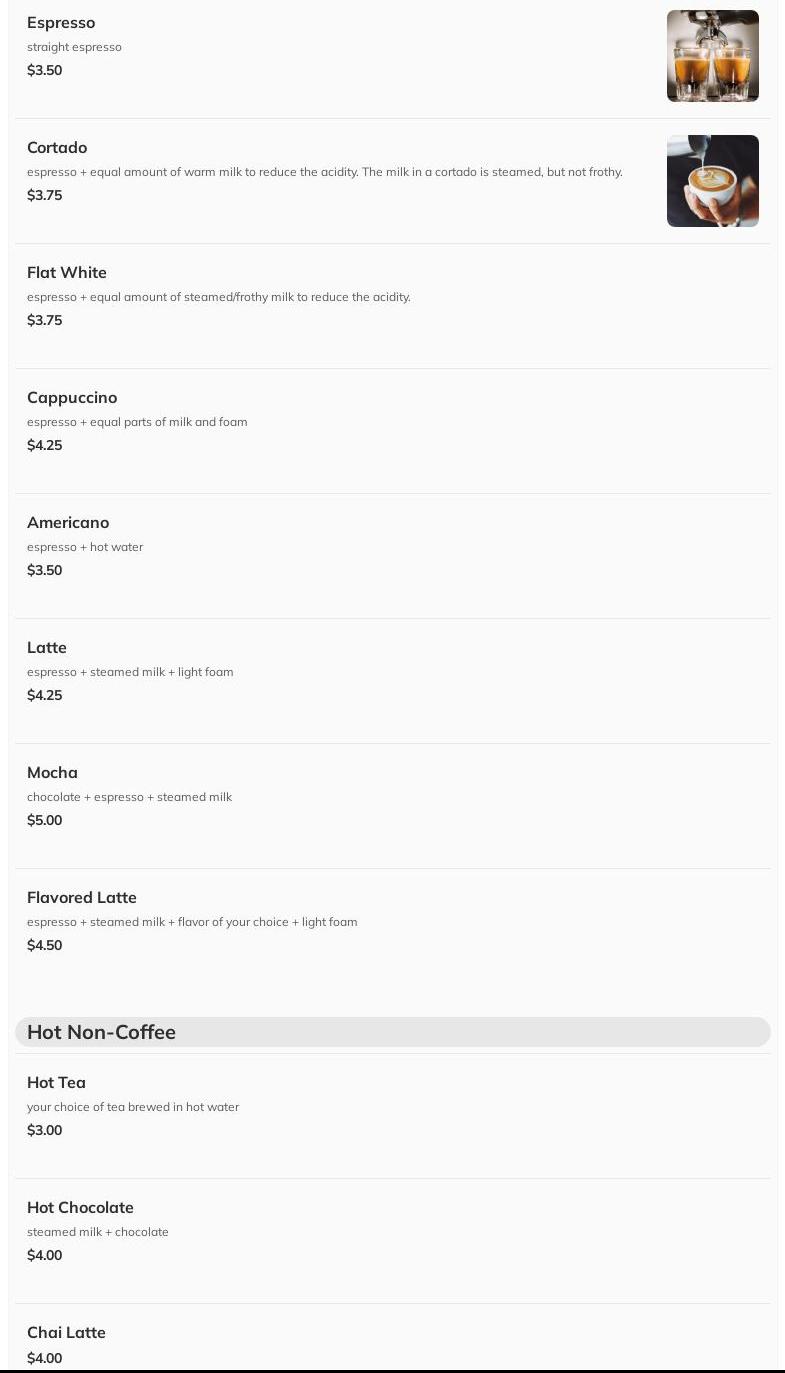785x1373 pixels.
Task: Click the Cappuccino $4.25 price
Action: point(45,446)
